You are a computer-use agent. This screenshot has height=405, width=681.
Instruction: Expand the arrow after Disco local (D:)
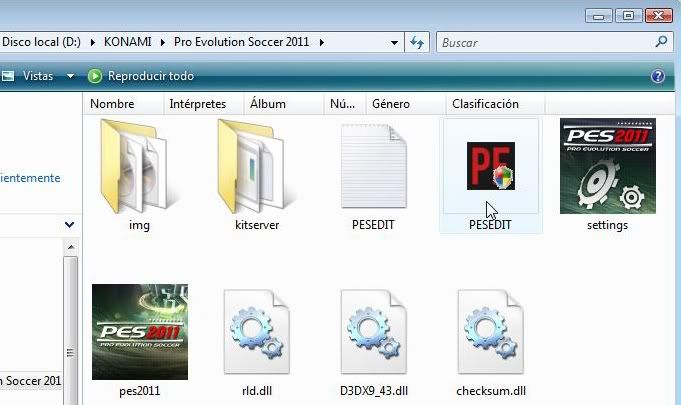click(93, 43)
